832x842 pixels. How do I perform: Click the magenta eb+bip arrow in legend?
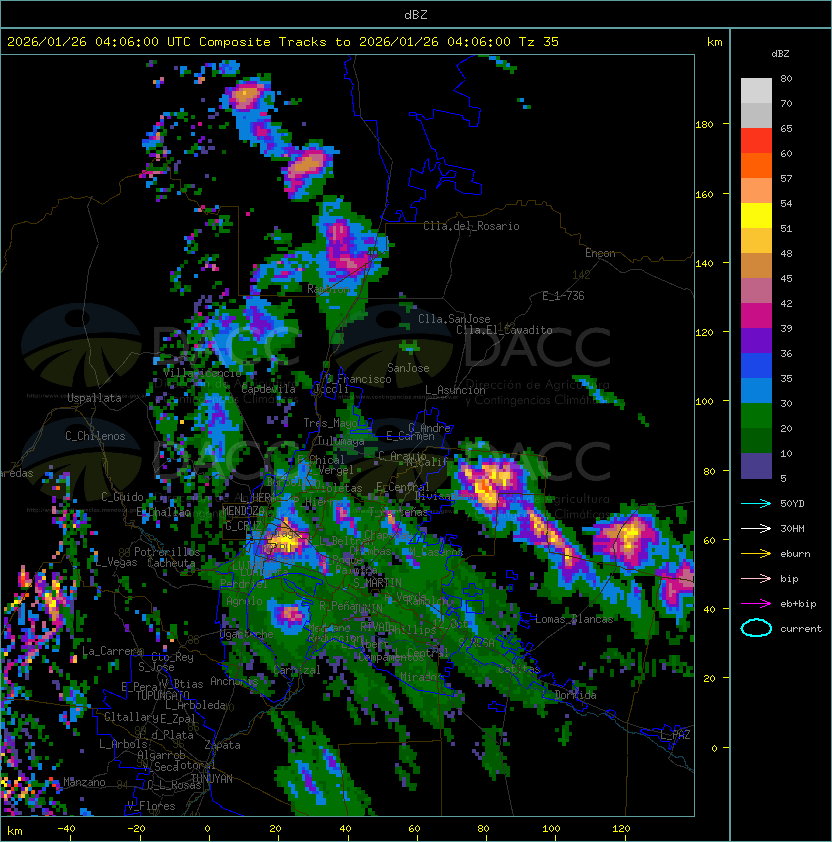(x=756, y=604)
